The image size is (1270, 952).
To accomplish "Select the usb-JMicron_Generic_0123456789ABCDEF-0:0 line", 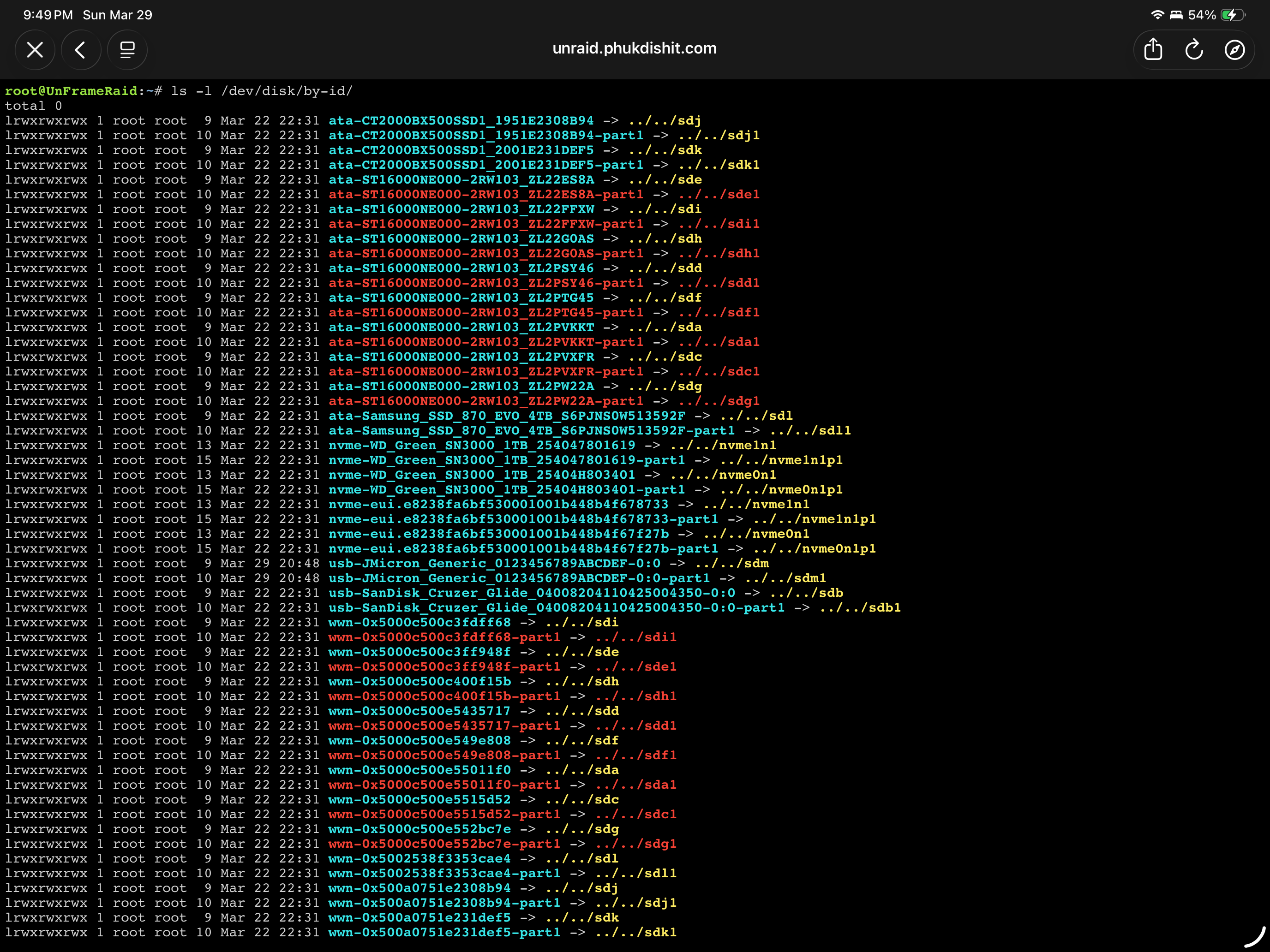I will click(x=494, y=563).
